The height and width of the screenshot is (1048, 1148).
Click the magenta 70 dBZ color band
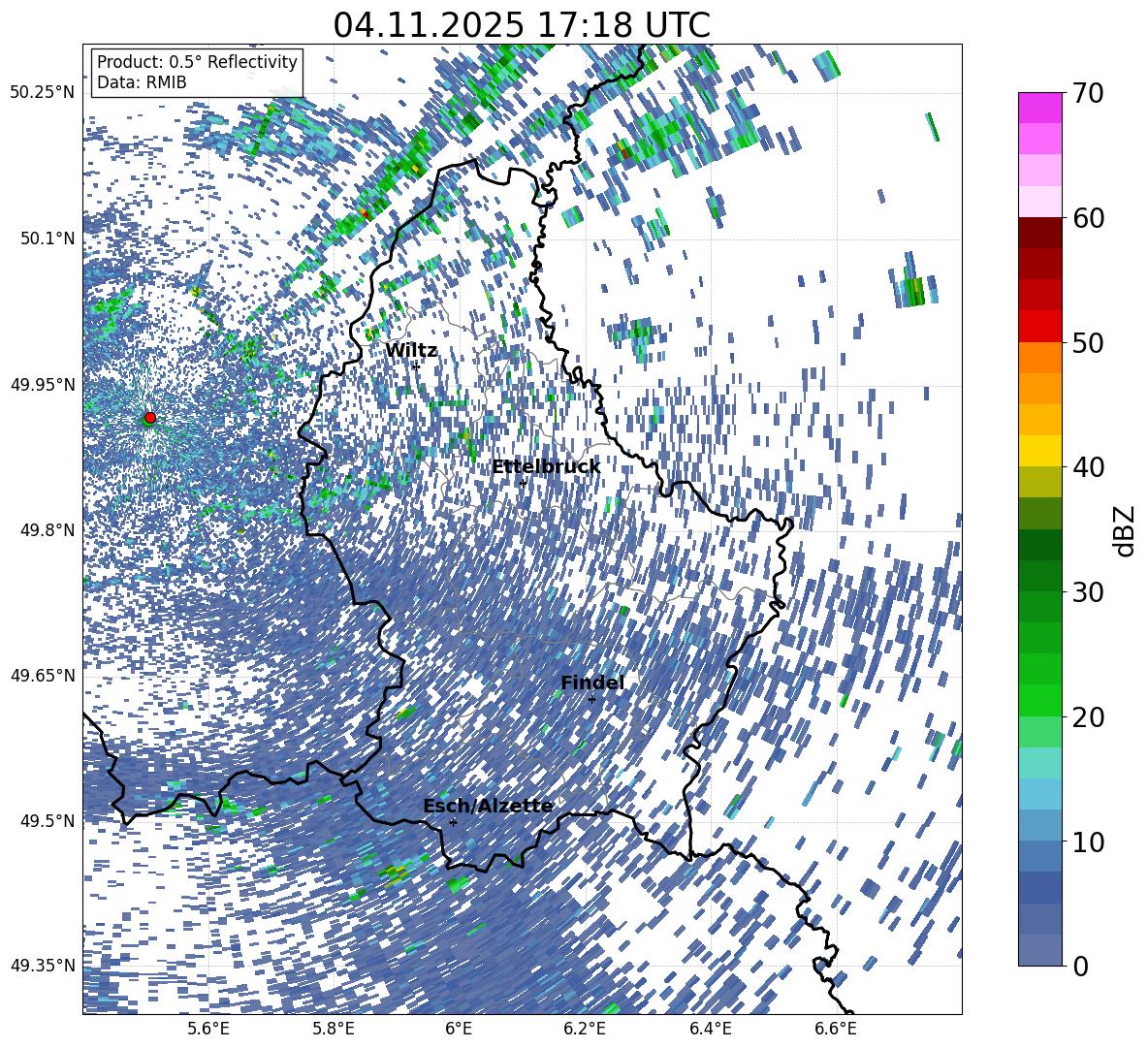[1039, 109]
